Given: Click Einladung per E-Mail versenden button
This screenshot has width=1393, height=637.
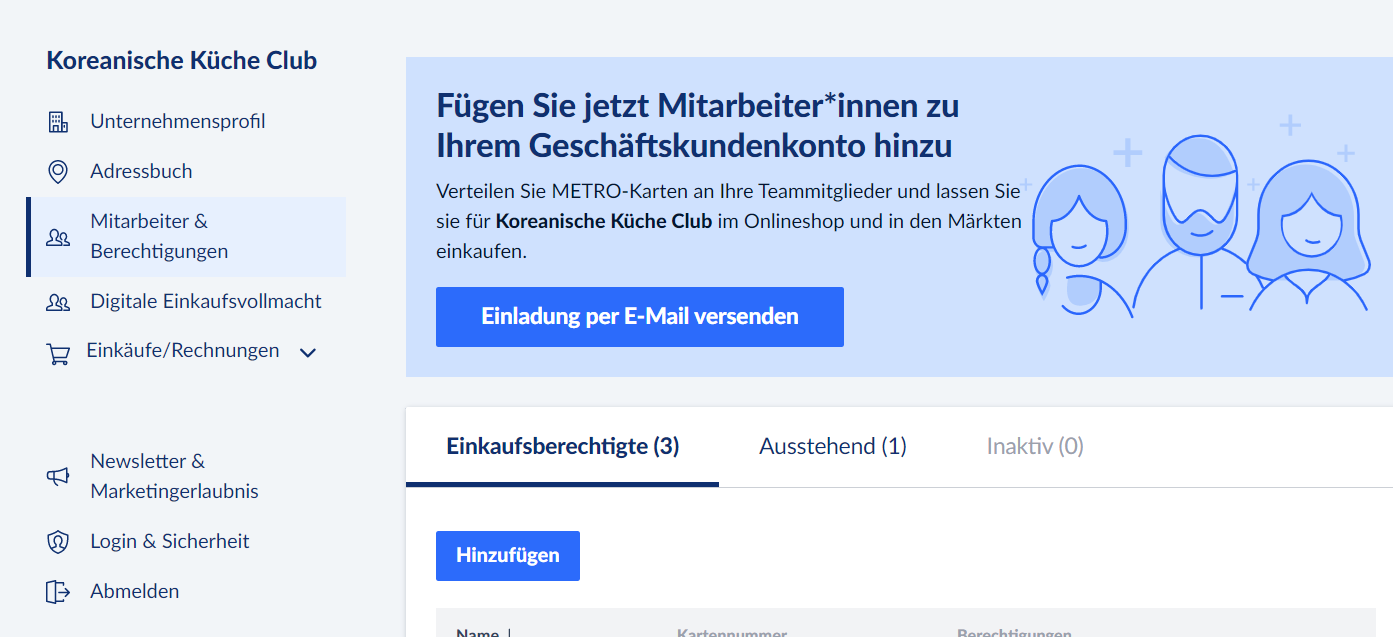Looking at the screenshot, I should [x=640, y=317].
